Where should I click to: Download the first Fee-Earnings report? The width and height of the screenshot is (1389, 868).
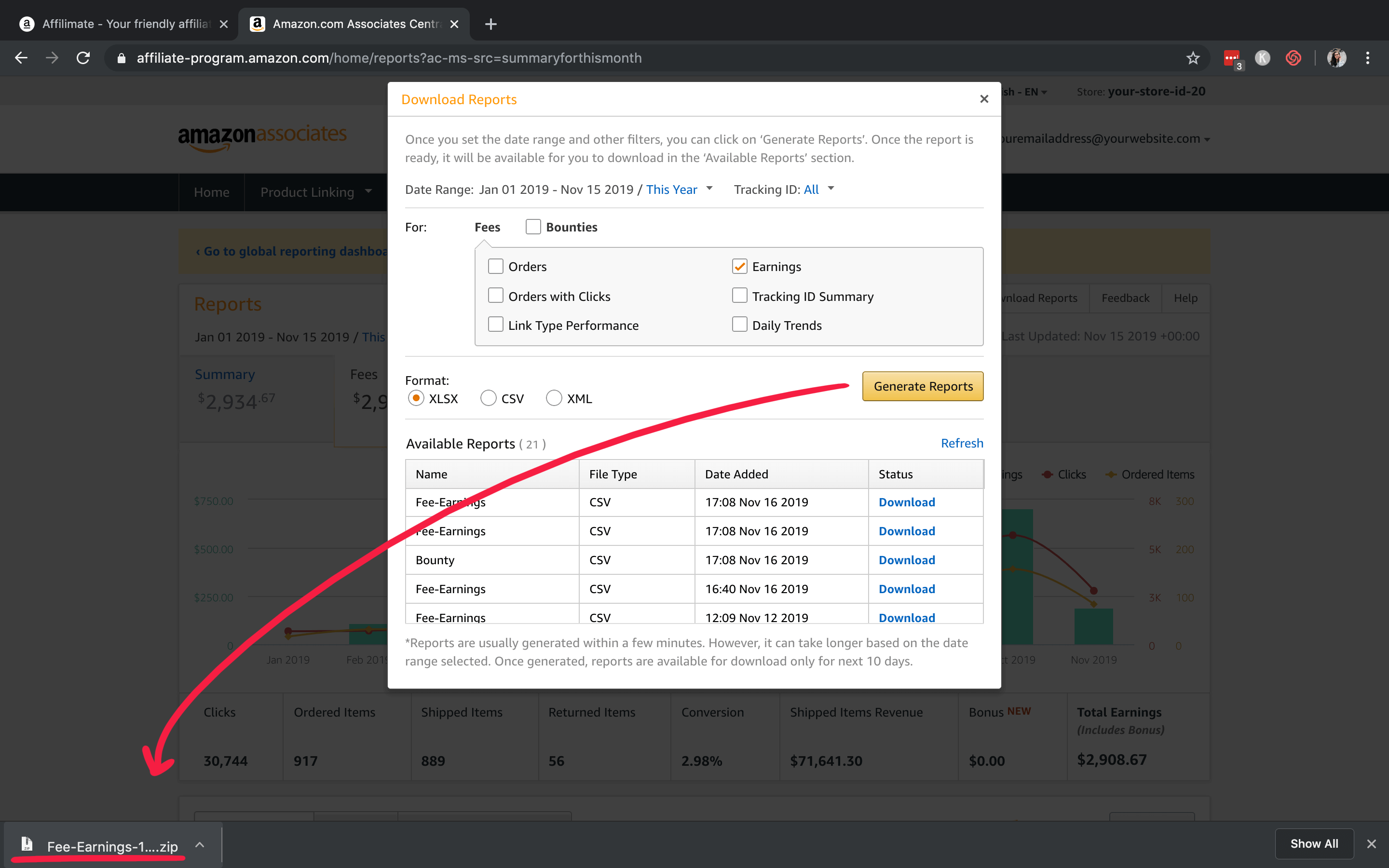tap(907, 502)
